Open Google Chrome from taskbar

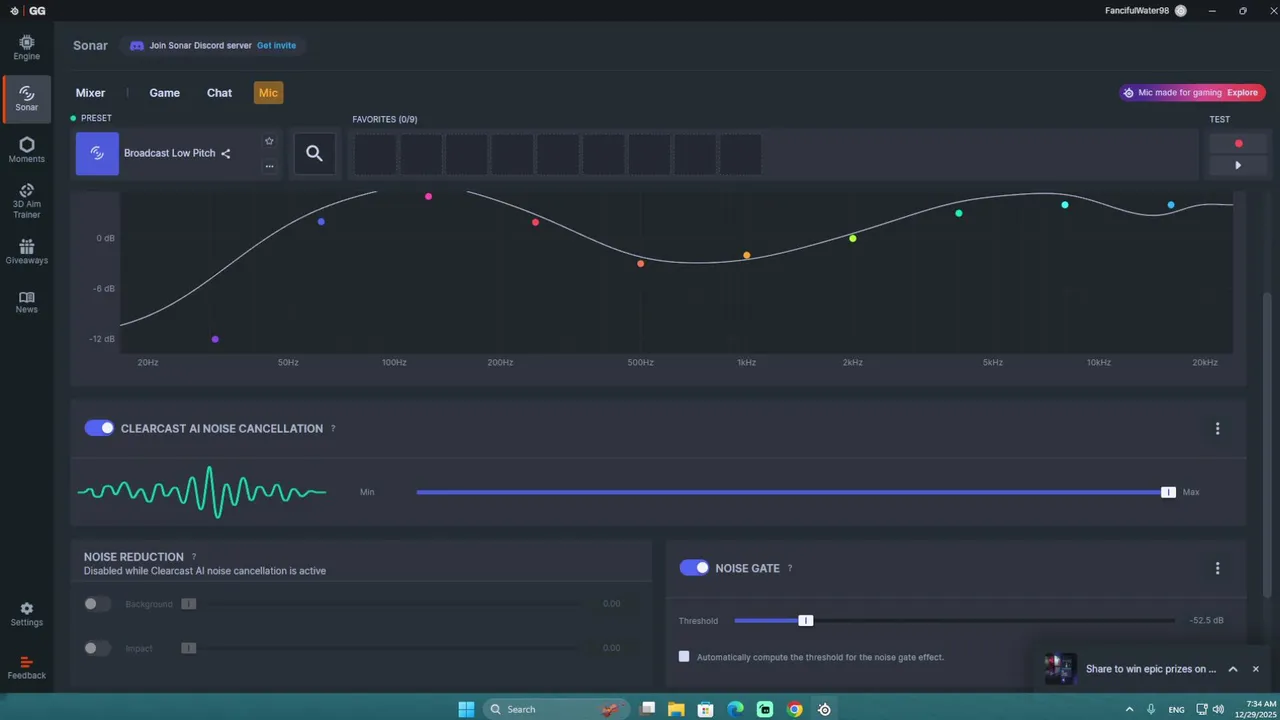pyautogui.click(x=795, y=709)
